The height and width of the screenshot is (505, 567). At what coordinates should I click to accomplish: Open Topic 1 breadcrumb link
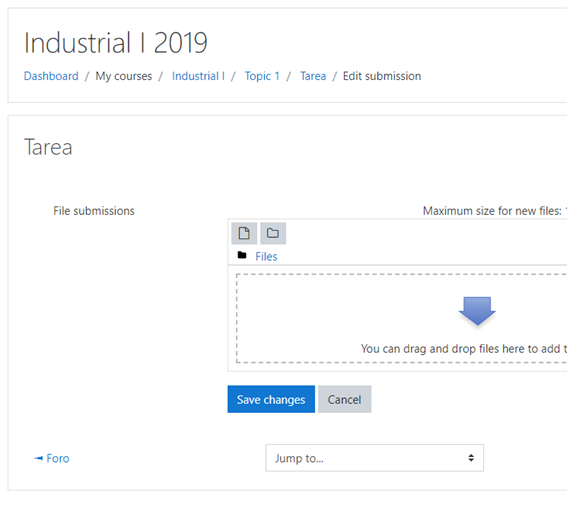tap(262, 76)
